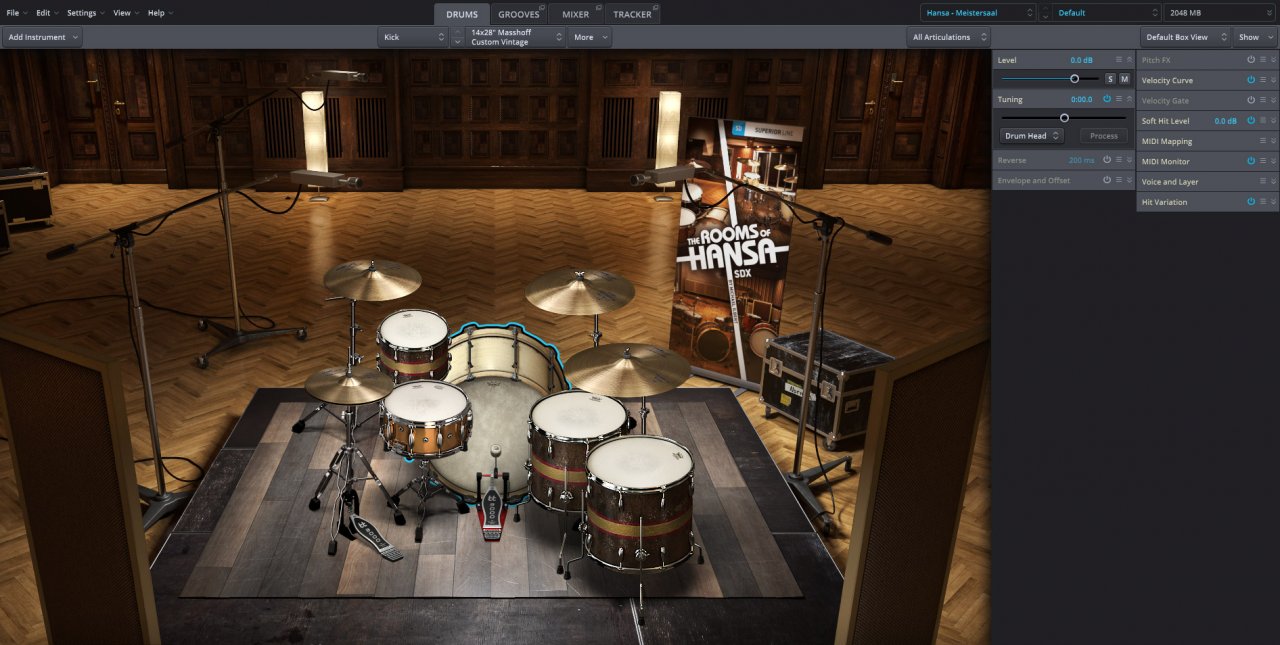Toggle Tuning power button

tap(1107, 99)
